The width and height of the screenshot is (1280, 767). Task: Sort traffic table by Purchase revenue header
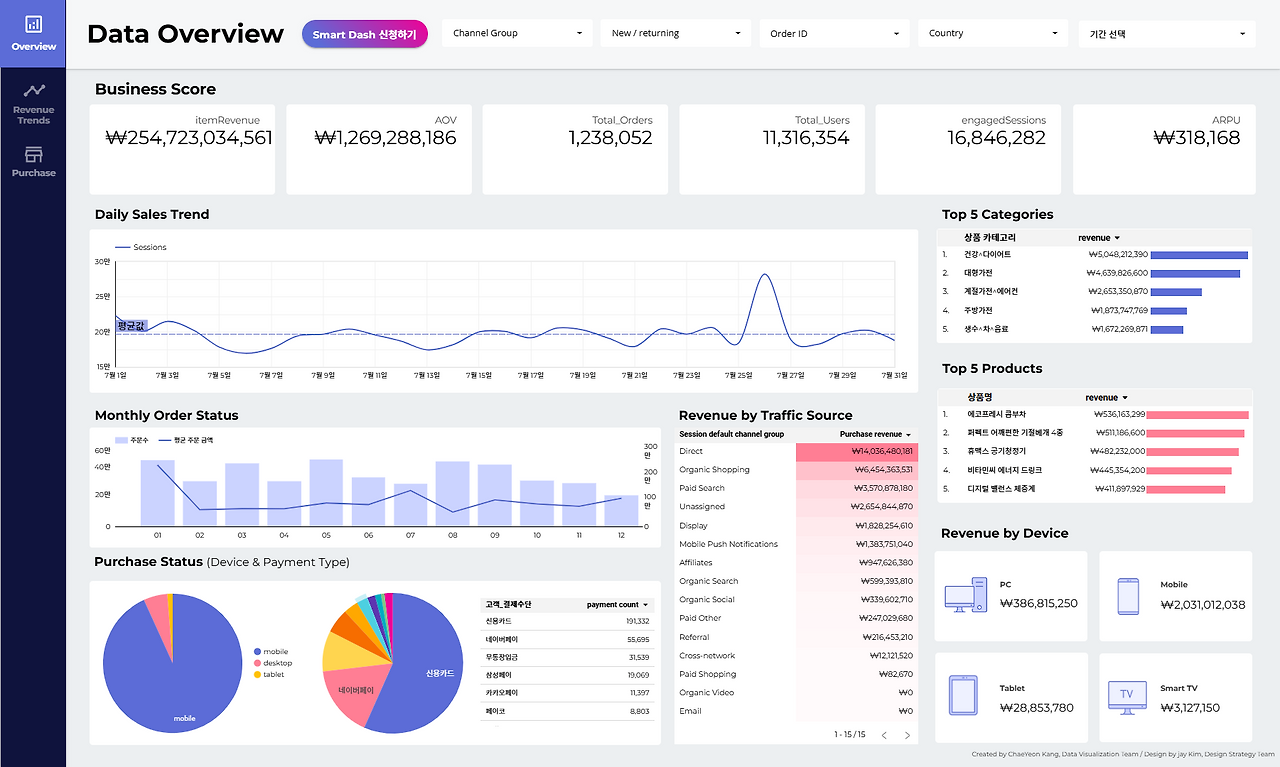pyautogui.click(x=876, y=434)
